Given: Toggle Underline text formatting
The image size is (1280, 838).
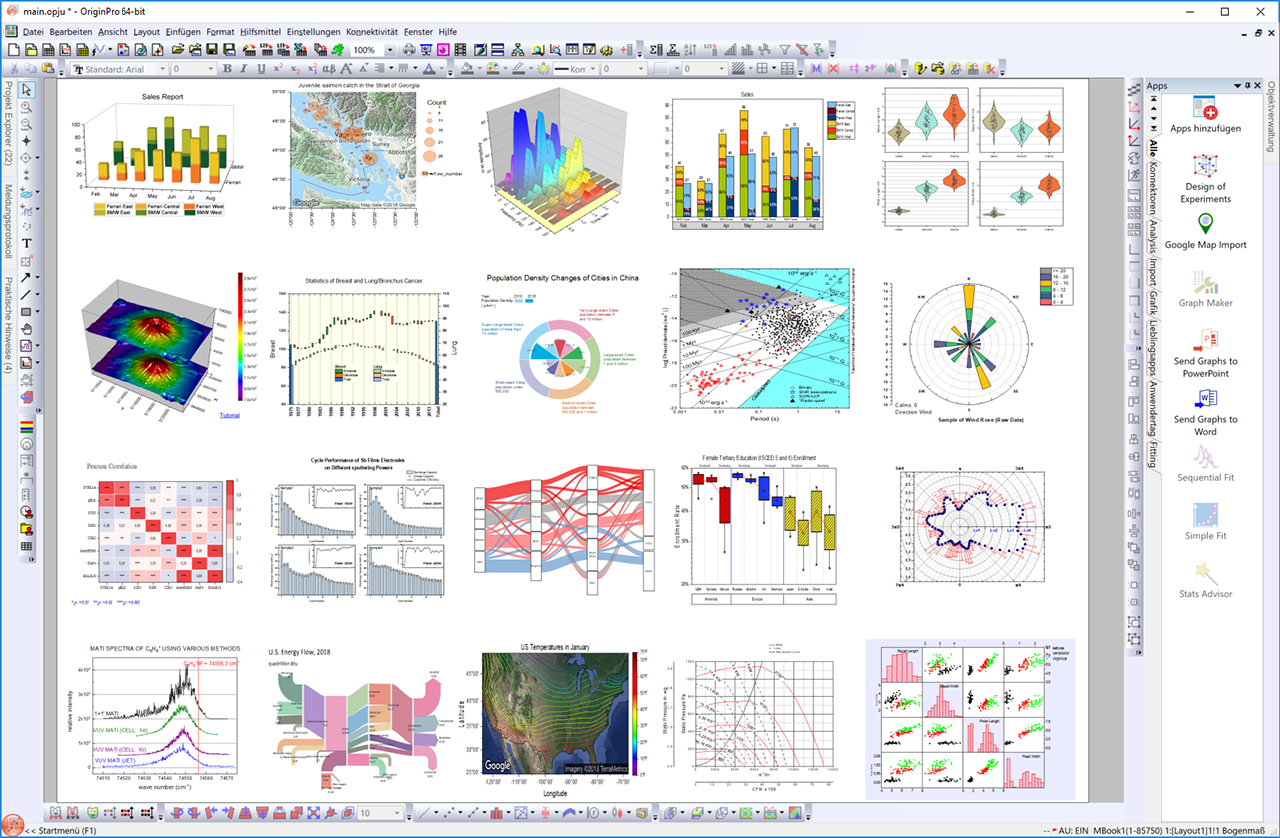Looking at the screenshot, I should tap(261, 69).
